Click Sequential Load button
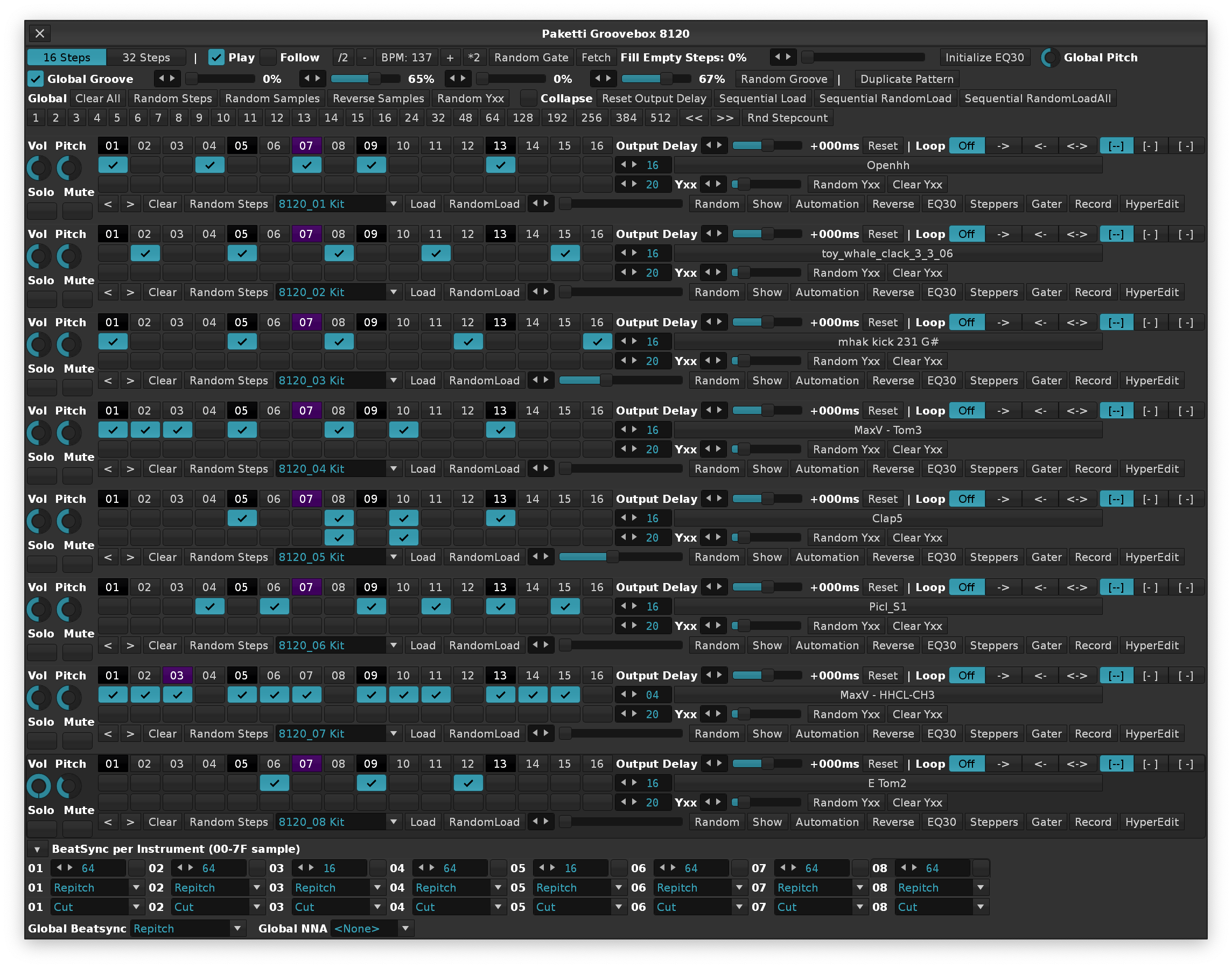 tap(762, 99)
